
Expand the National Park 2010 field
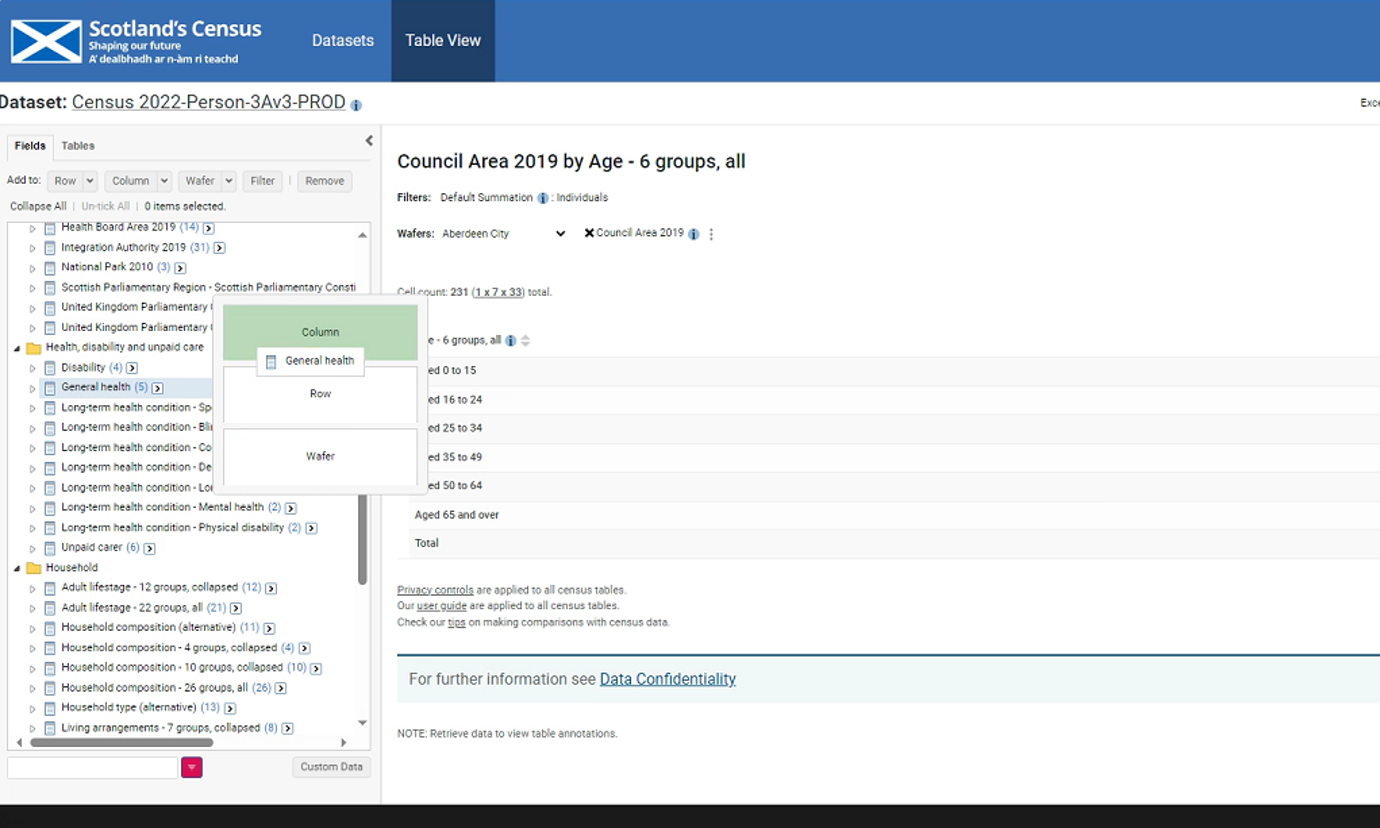point(32,268)
